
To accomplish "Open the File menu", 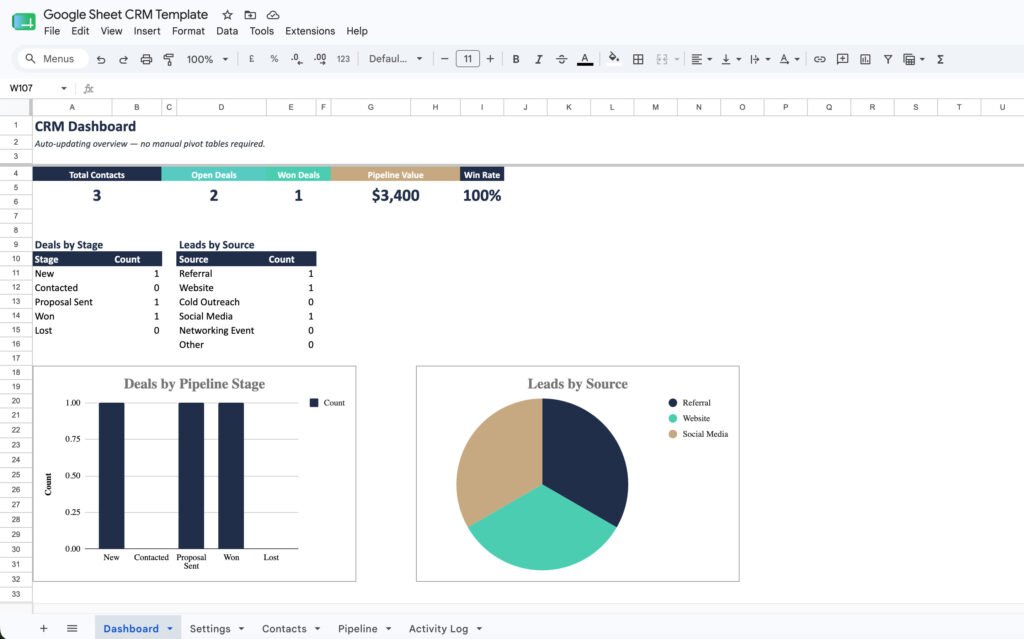I will (x=52, y=31).
